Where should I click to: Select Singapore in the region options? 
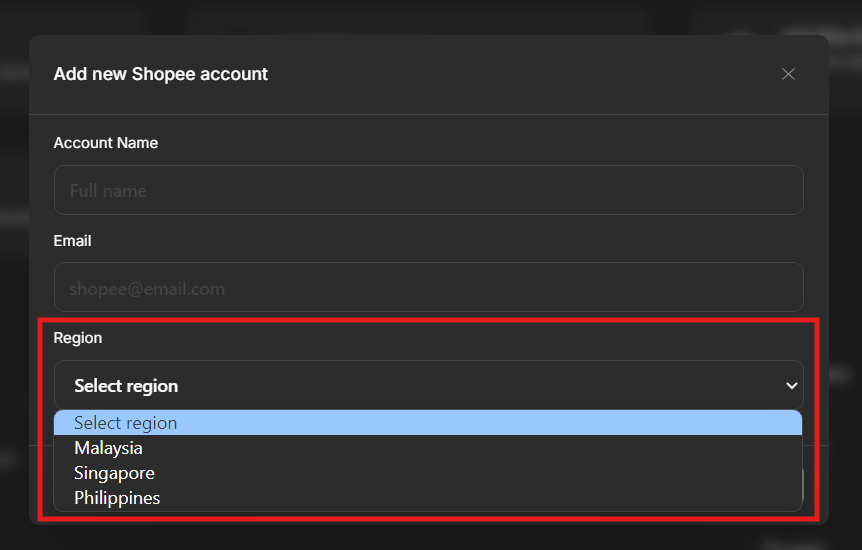[x=114, y=473]
